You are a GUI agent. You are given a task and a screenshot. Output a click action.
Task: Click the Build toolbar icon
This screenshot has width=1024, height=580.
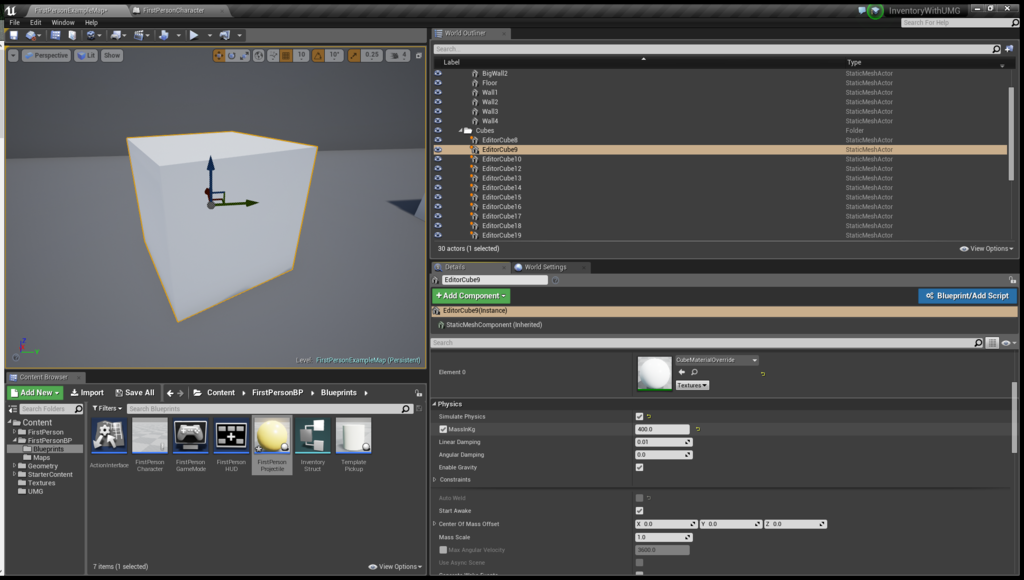(164, 35)
